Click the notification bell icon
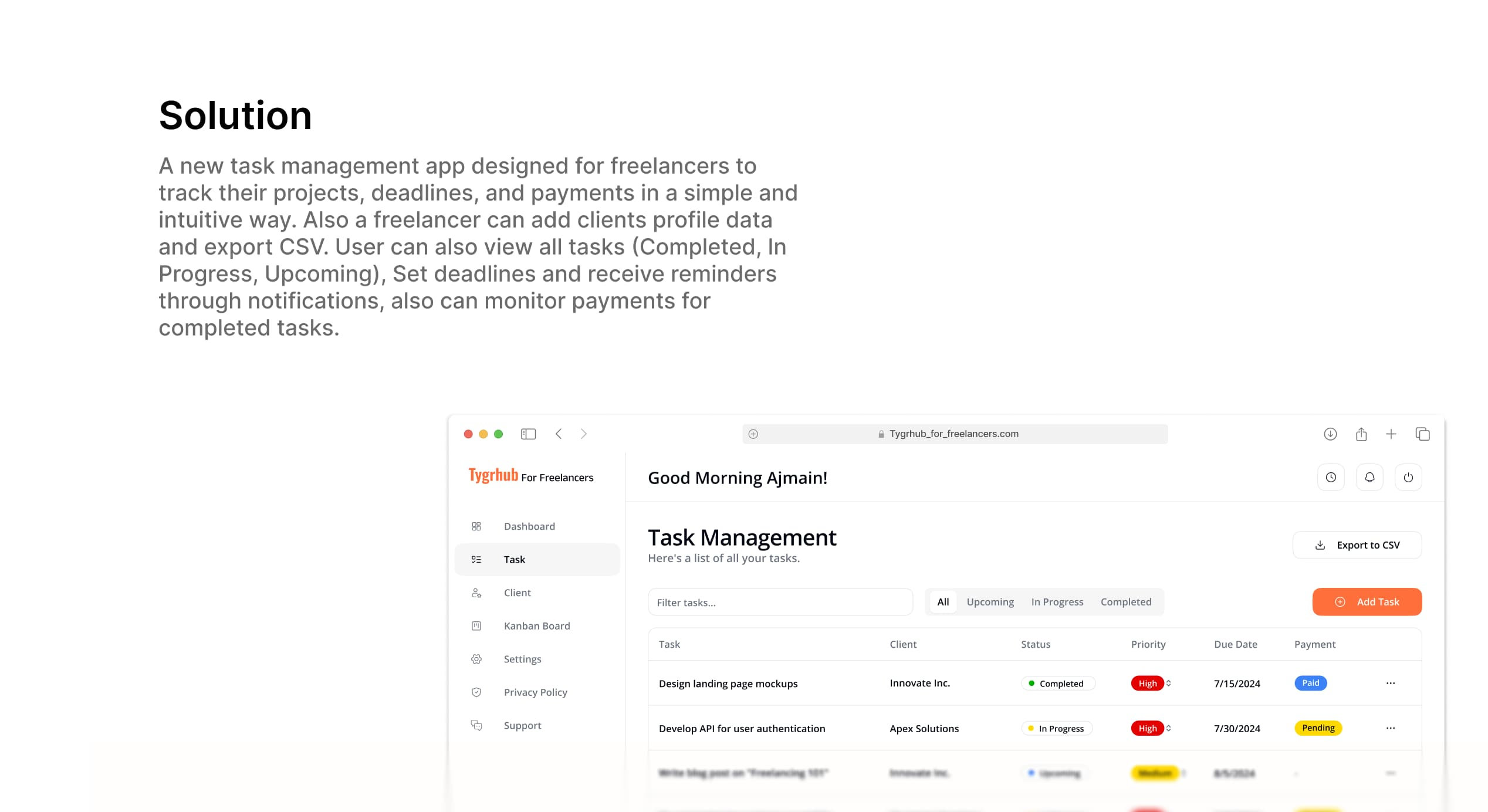 coord(1369,477)
